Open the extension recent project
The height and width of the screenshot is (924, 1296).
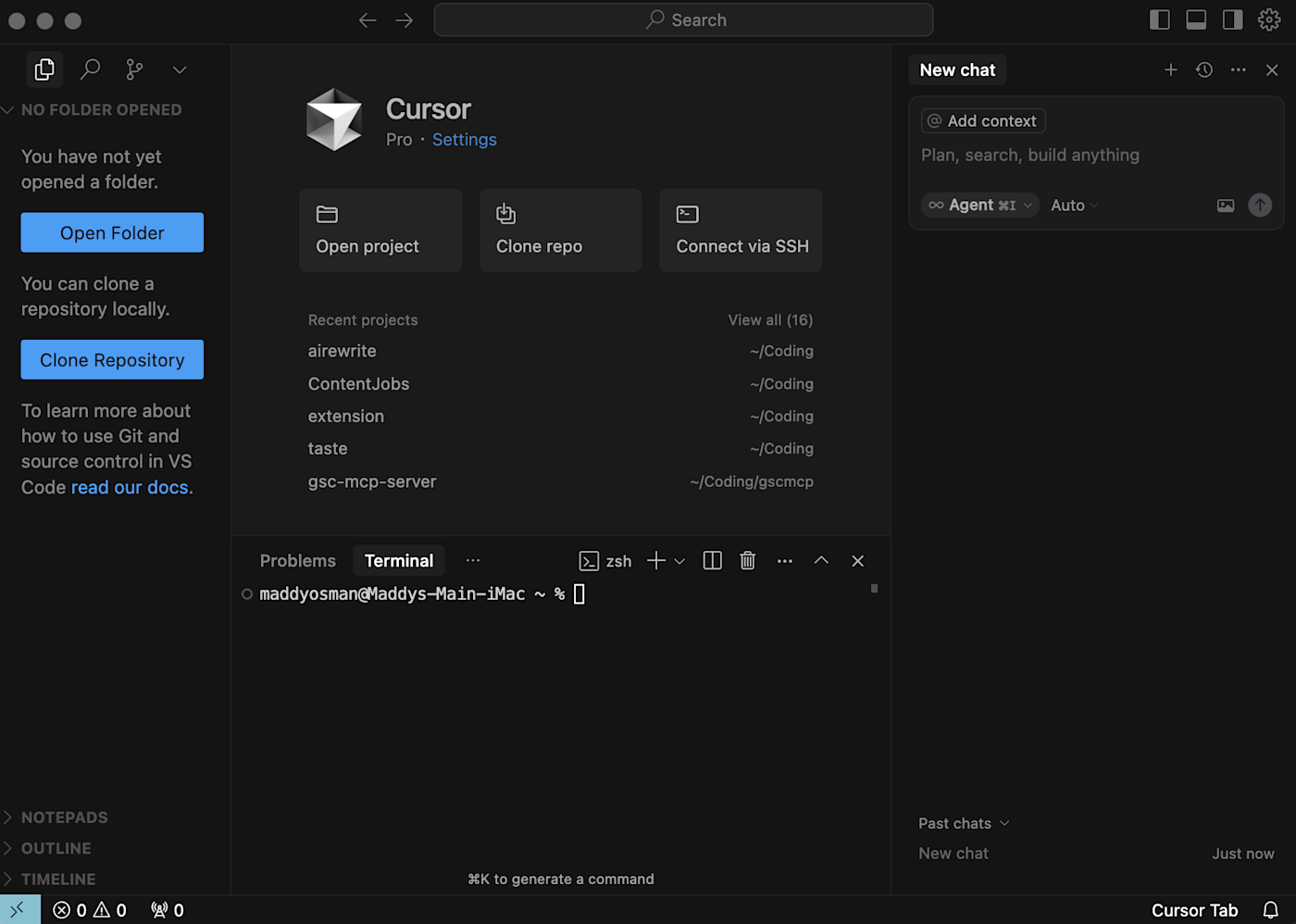click(561, 417)
